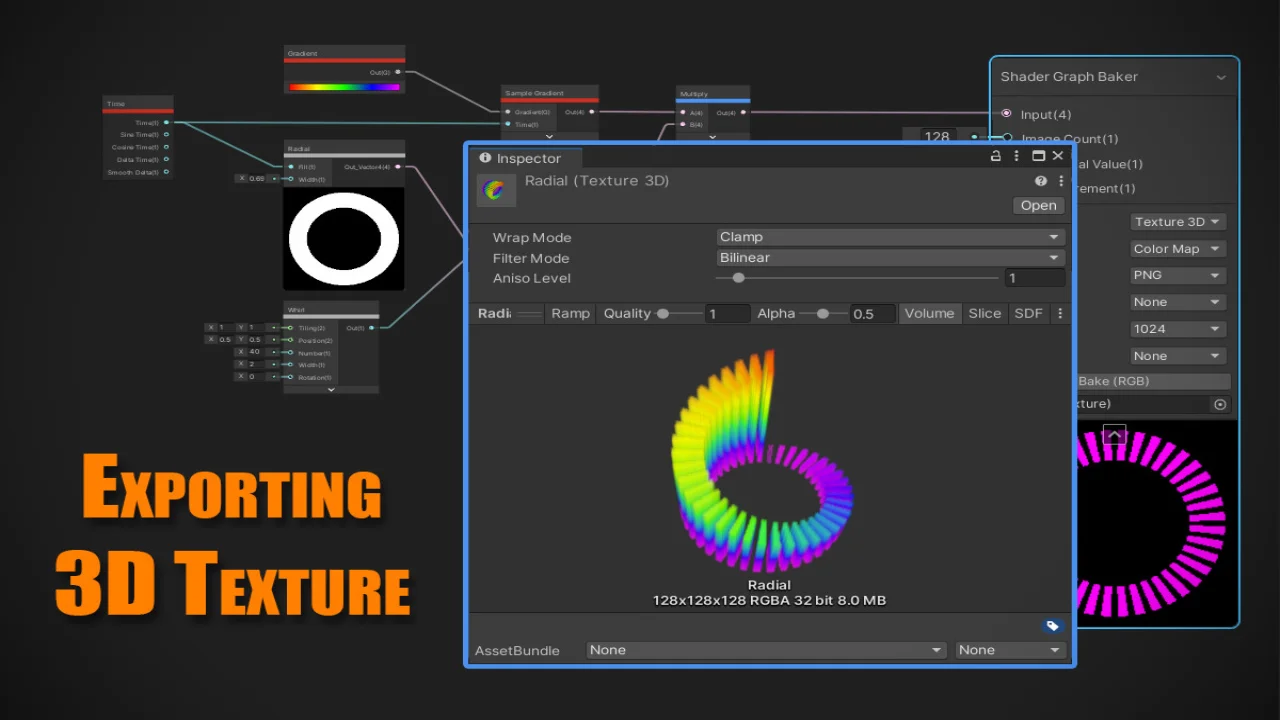Click the Alpha value input field
The image size is (1280, 720).
[871, 314]
